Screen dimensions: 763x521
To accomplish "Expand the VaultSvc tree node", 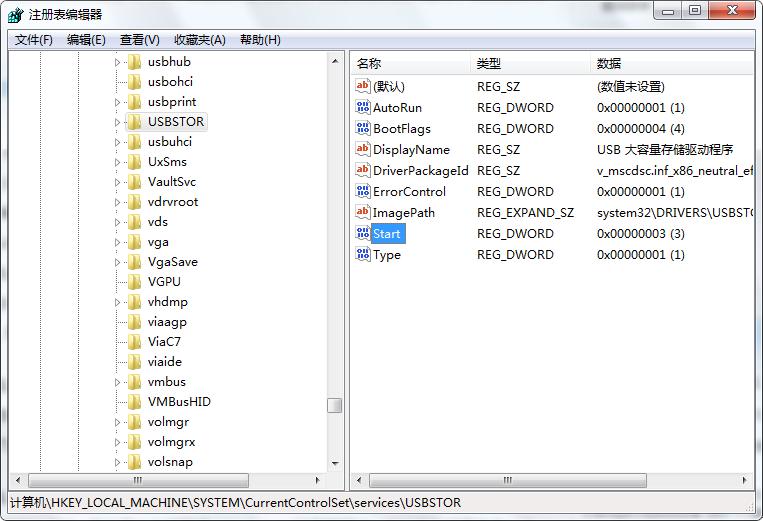I will coord(117,182).
